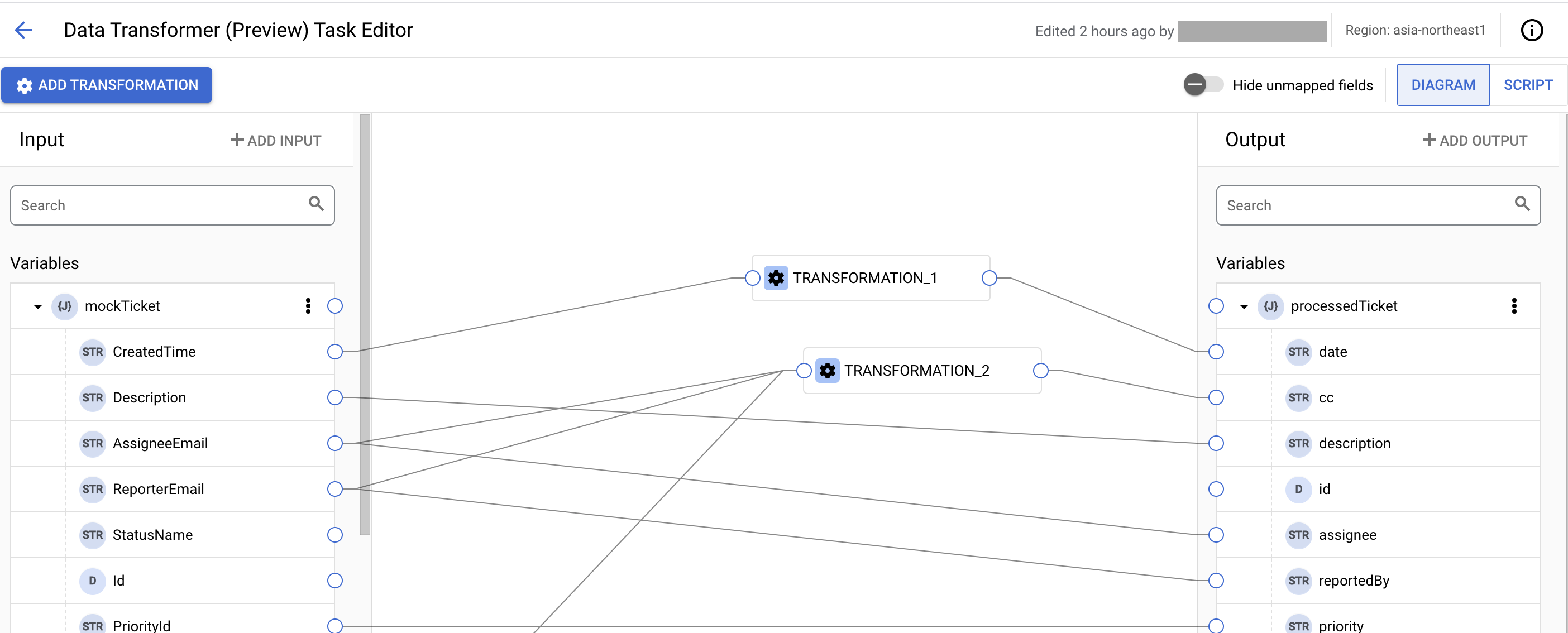Click the TRANSFORMATION_2 settings gear icon
Screen dimensions: 1568x633
826,371
